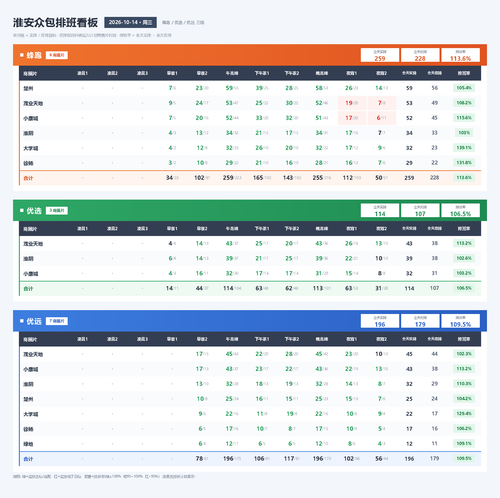Click the 110.3% rate badge in 优远 淮阴 row
This screenshot has height=498, width=500.
pyautogui.click(x=464, y=384)
